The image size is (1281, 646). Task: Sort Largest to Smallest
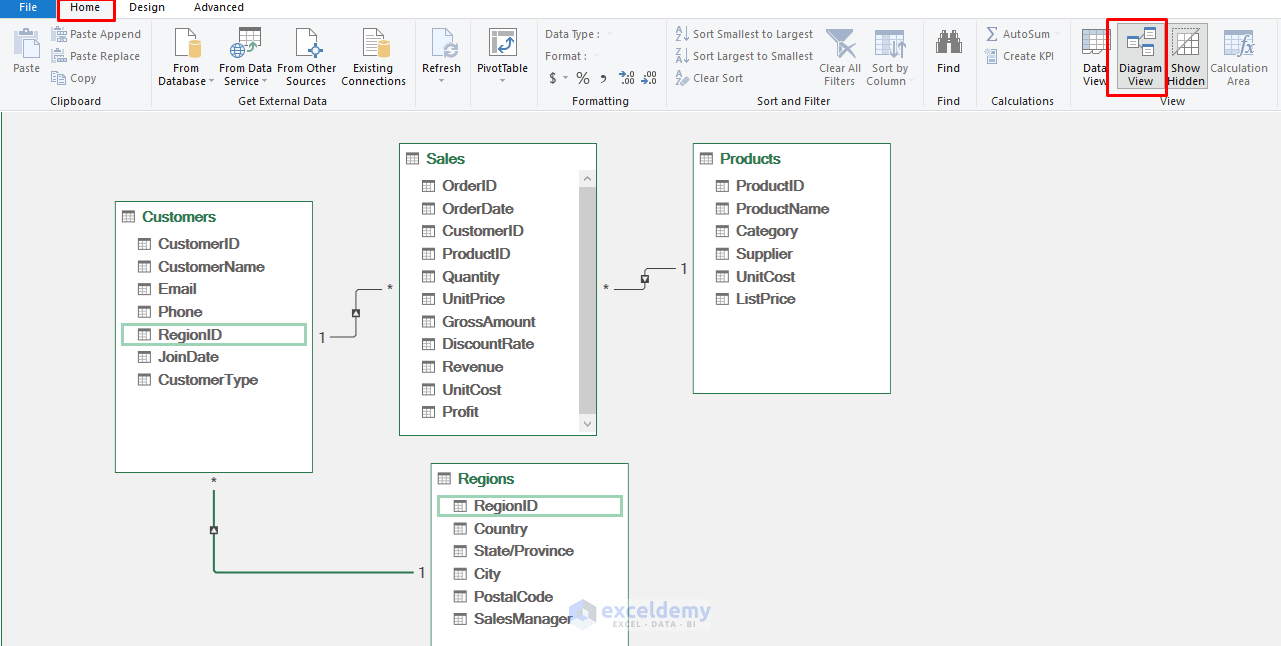pos(745,56)
